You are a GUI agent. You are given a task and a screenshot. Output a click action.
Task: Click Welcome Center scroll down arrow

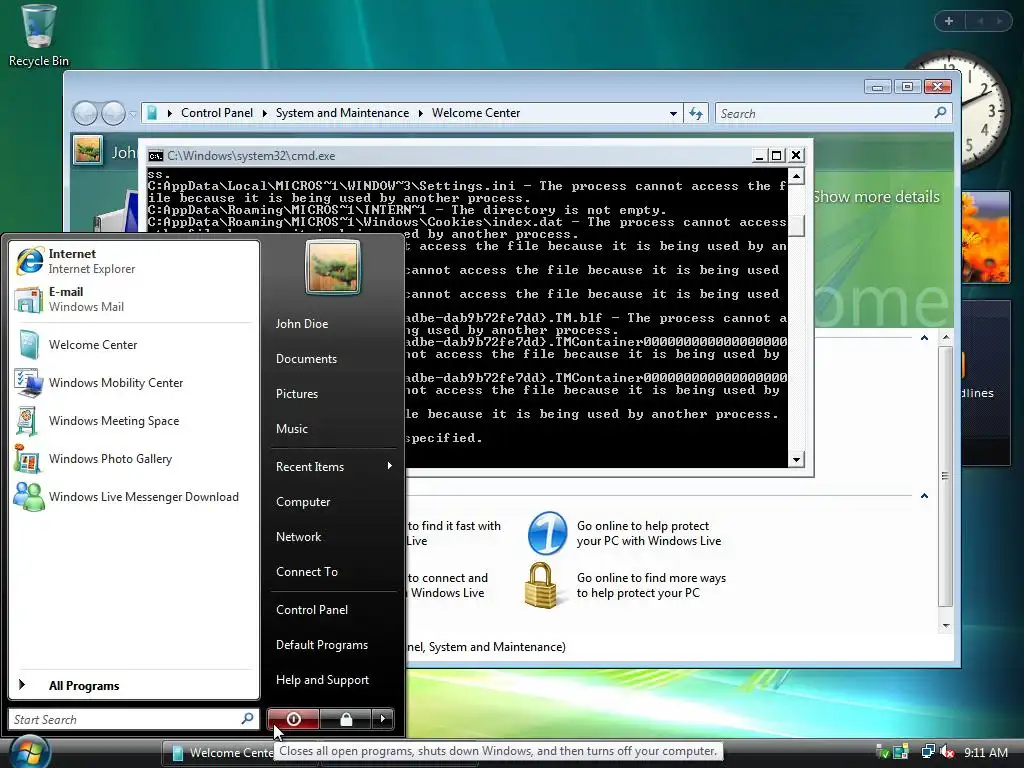click(x=946, y=626)
